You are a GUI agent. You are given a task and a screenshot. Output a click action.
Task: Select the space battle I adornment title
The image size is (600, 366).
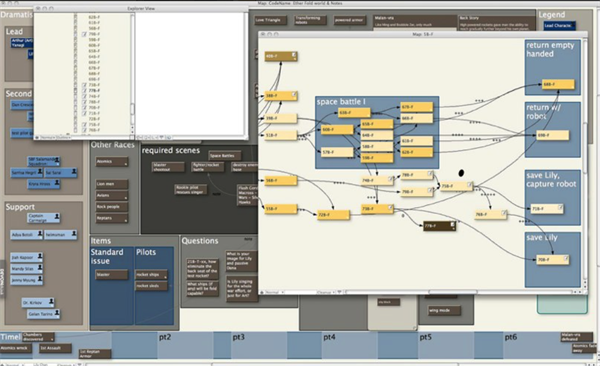coord(341,101)
